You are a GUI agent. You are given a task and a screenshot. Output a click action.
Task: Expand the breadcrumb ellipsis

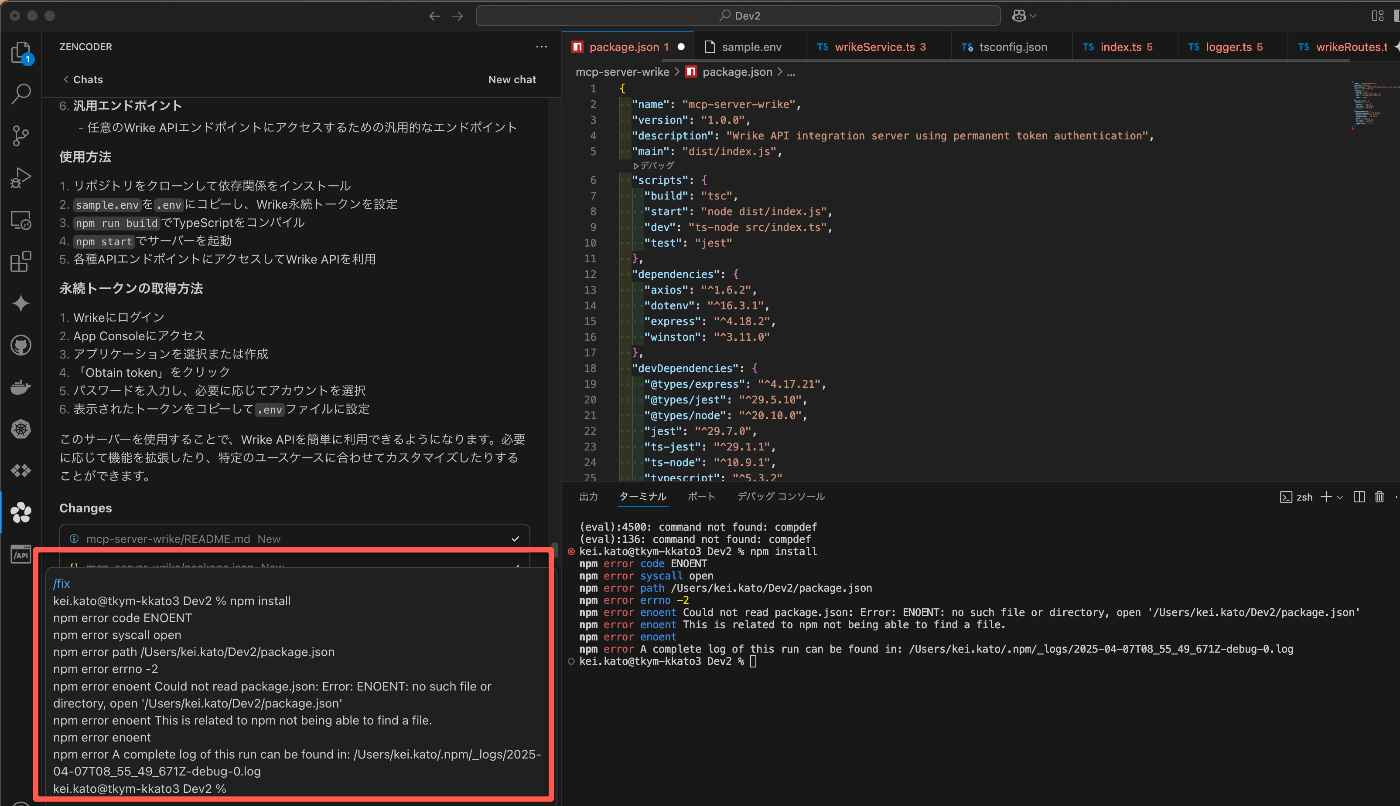point(790,72)
